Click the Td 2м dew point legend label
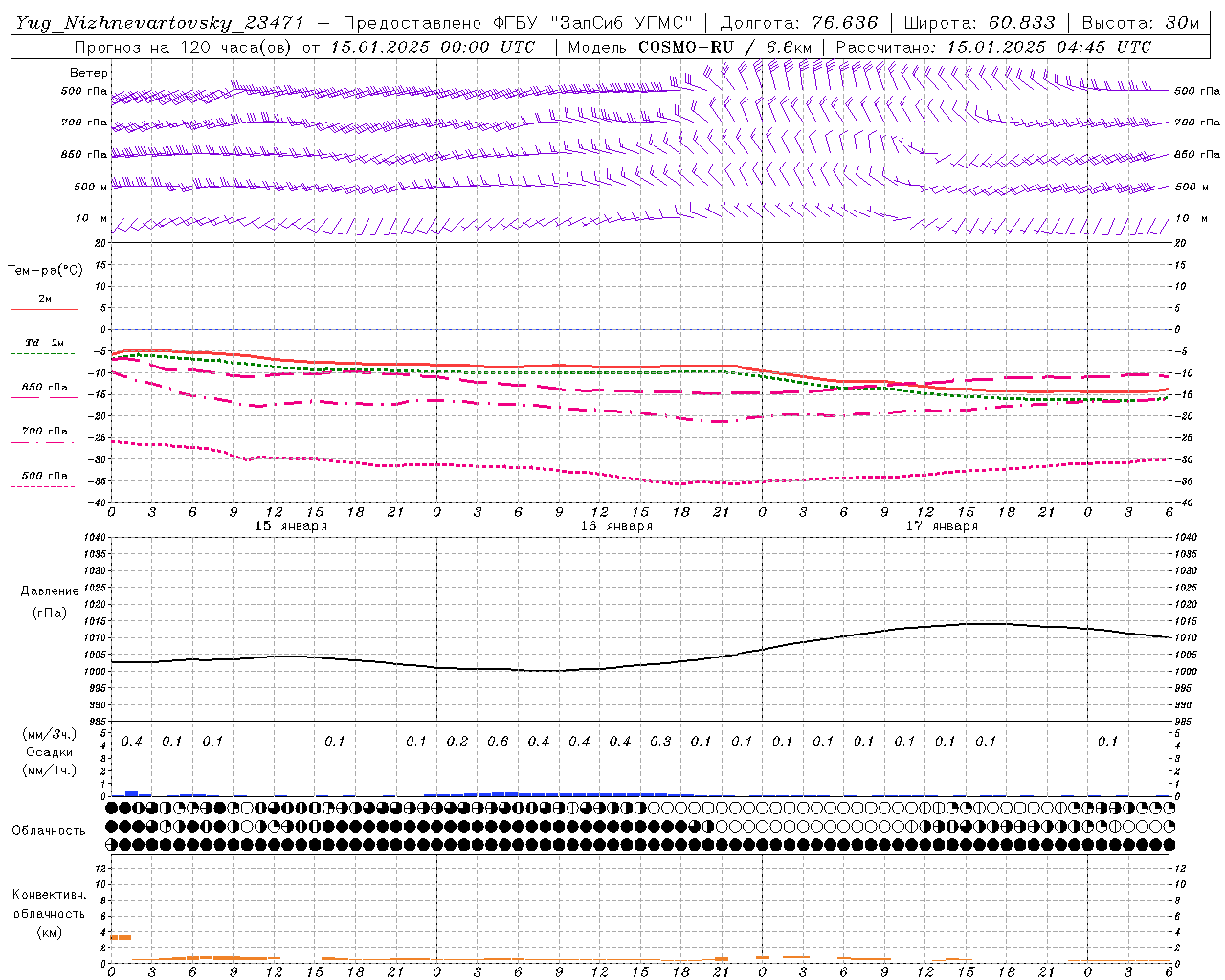Screen dimensions: 1225x980 [44, 343]
